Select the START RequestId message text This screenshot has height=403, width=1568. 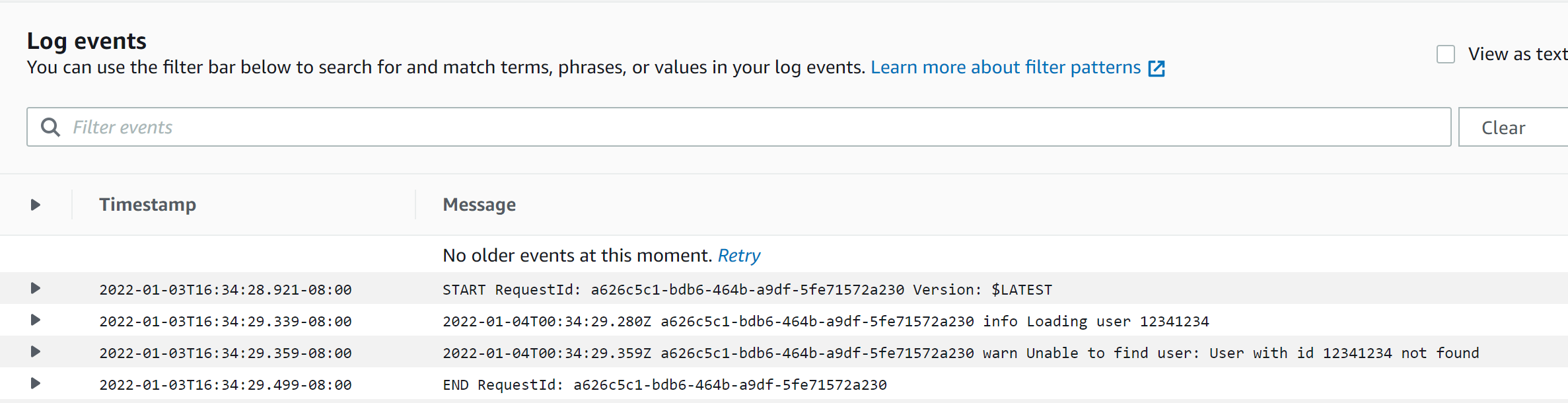pos(747,289)
